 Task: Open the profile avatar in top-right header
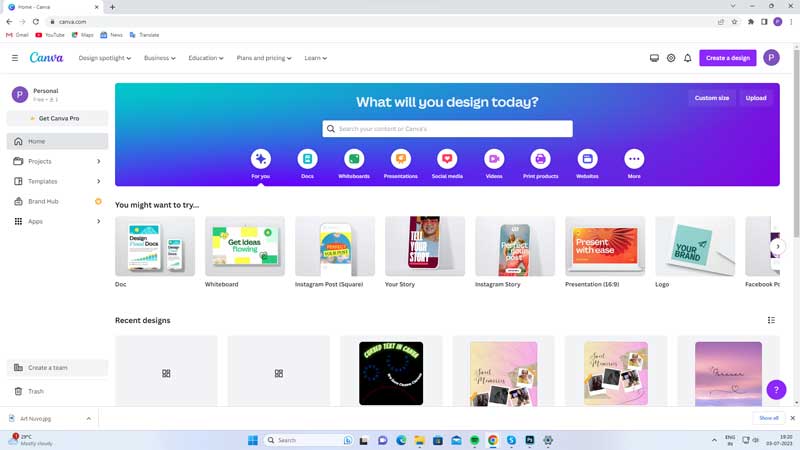click(x=771, y=58)
